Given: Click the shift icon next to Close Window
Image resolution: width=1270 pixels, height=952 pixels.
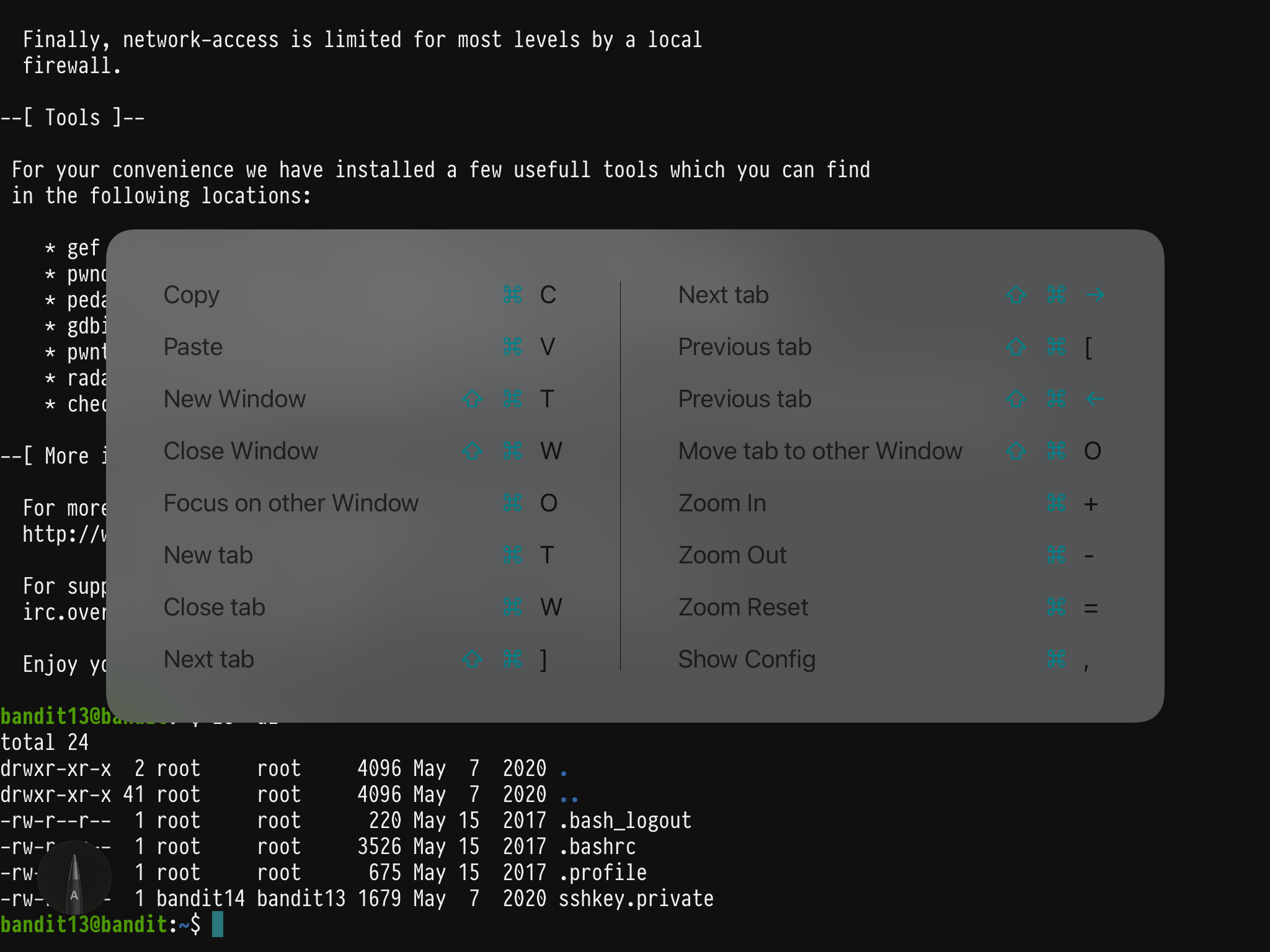Looking at the screenshot, I should [x=473, y=451].
